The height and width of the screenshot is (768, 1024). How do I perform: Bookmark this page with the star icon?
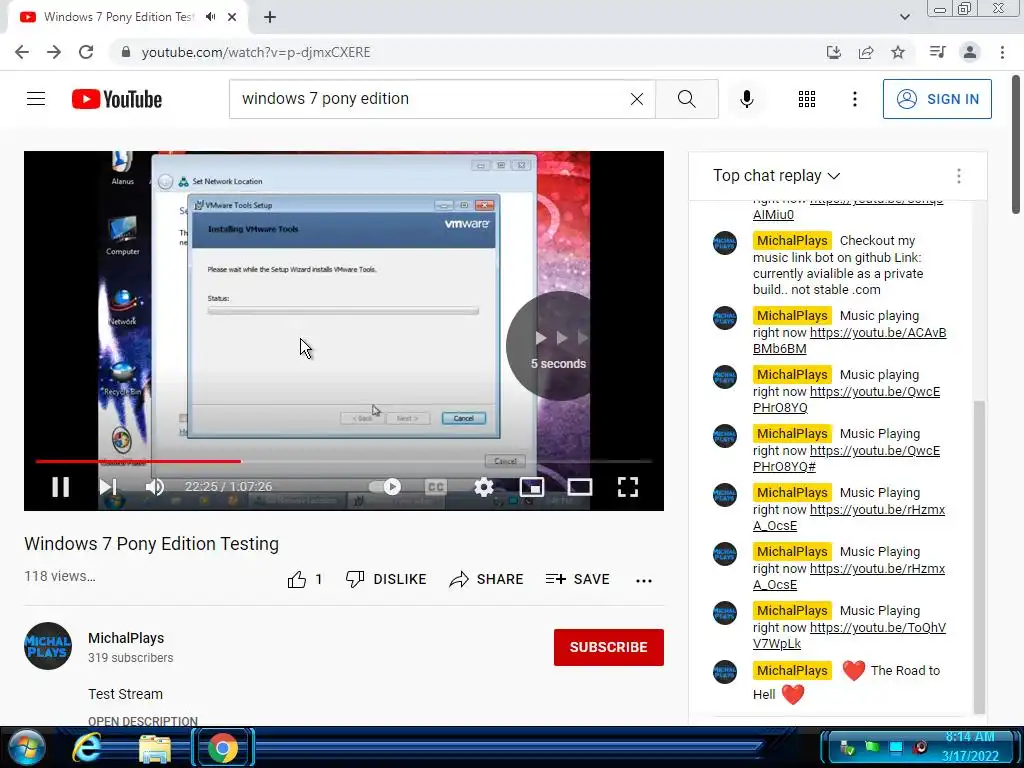tap(898, 52)
